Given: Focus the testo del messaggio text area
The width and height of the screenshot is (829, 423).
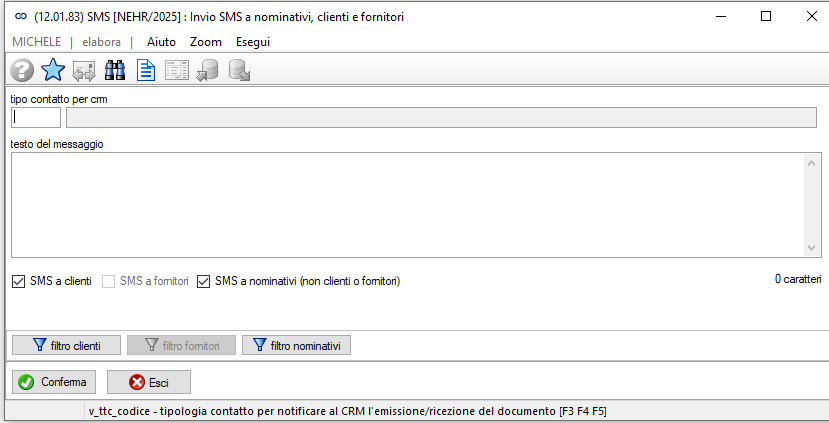Looking at the screenshot, I should pyautogui.click(x=408, y=205).
